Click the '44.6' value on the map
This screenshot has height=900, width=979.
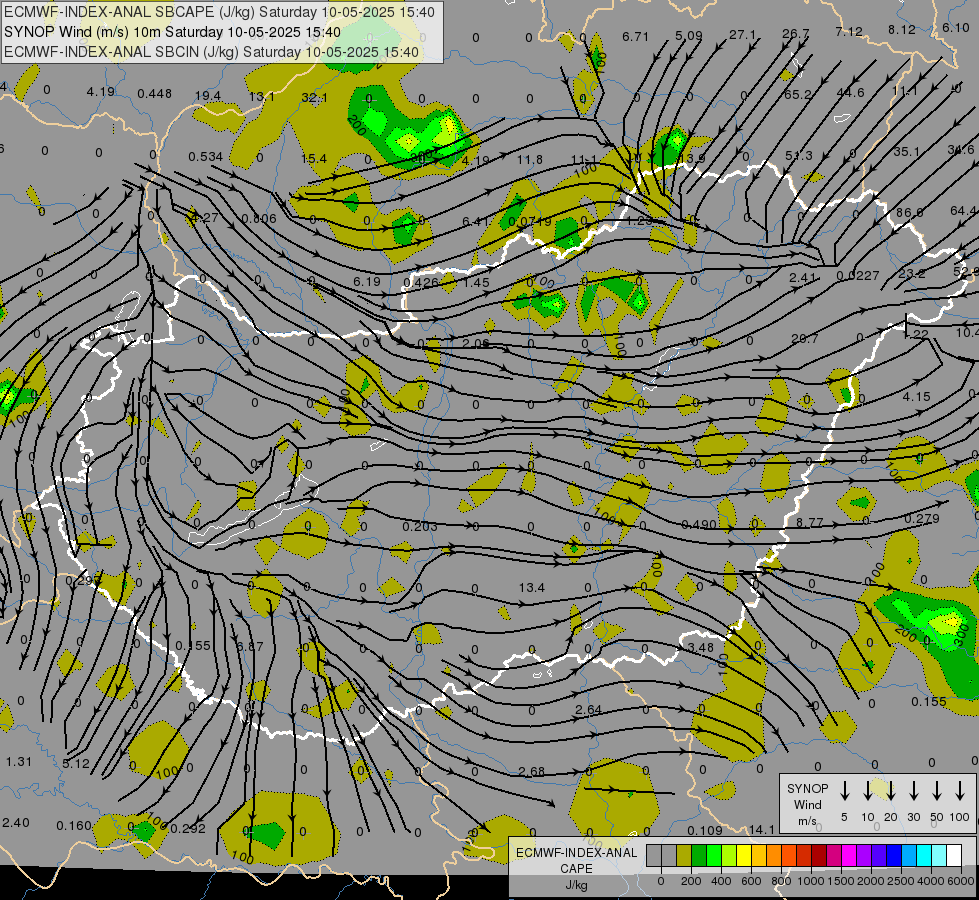tap(850, 92)
